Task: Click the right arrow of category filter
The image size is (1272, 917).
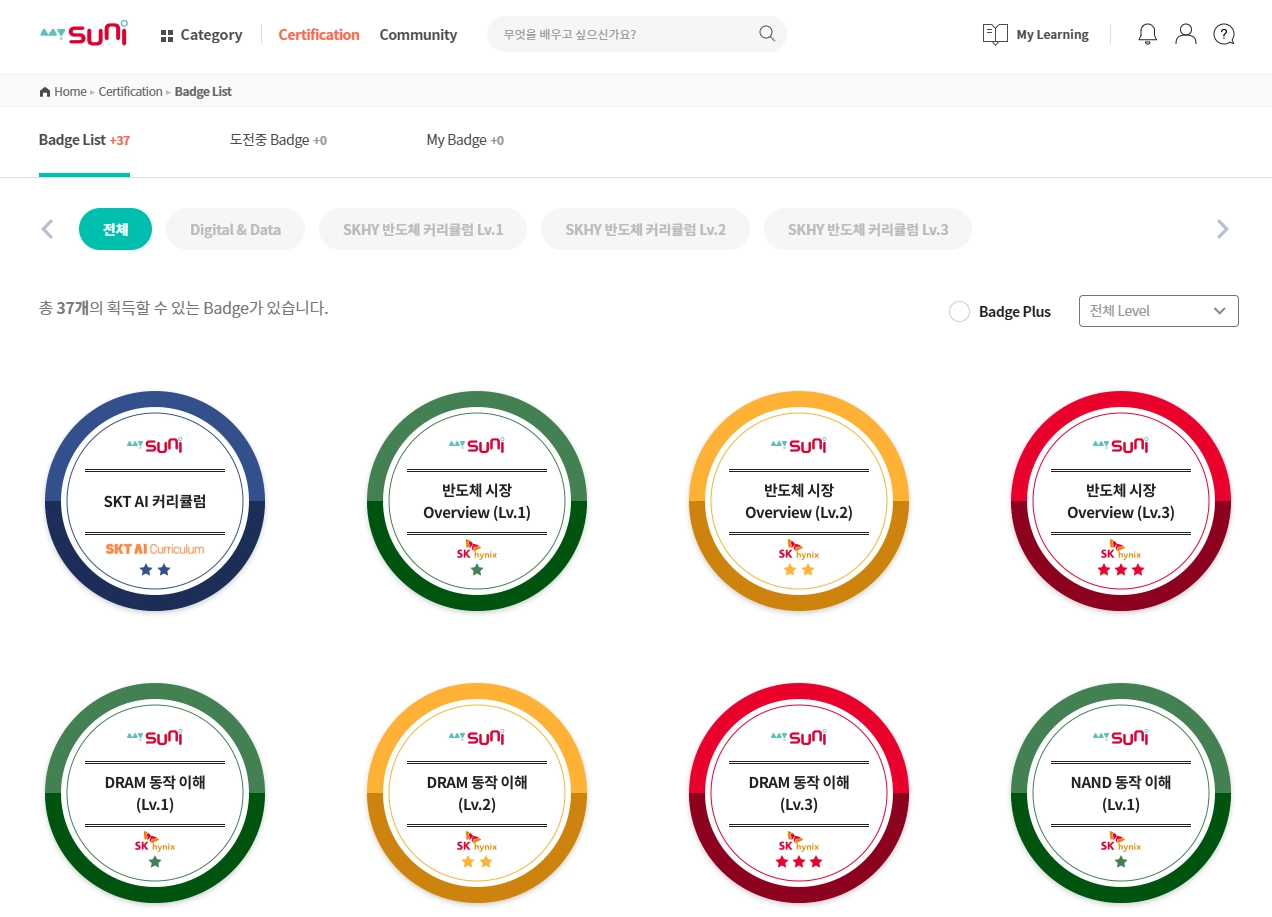Action: point(1222,229)
